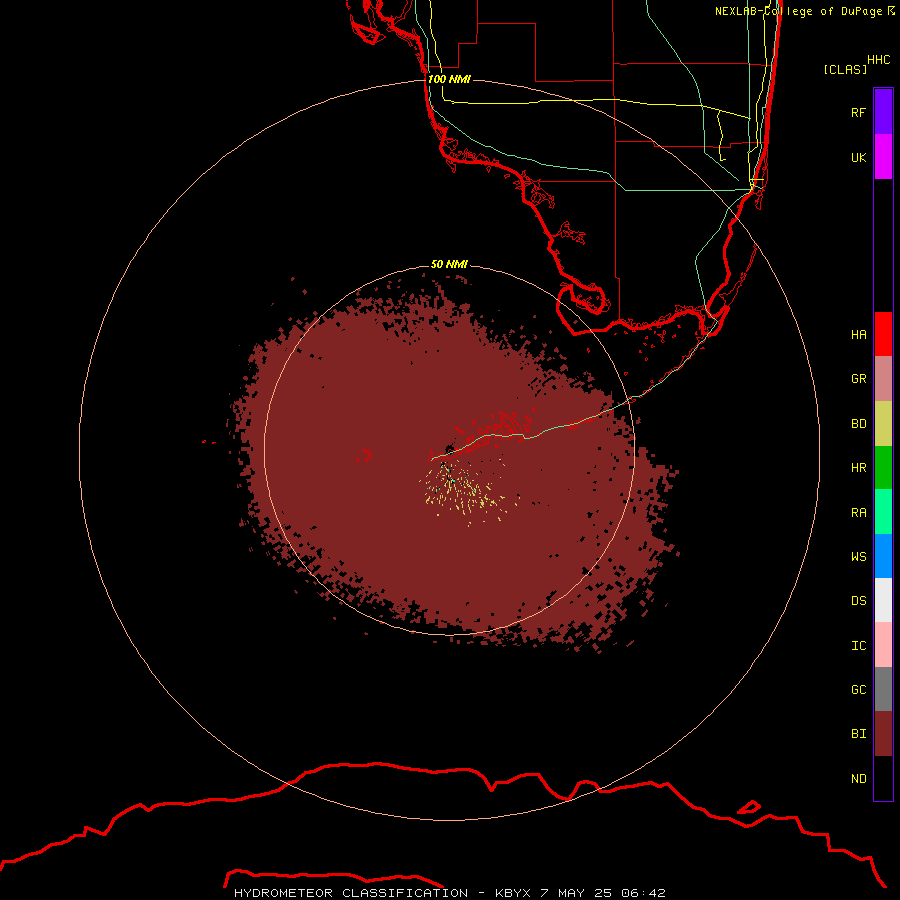Click the ND legend label
This screenshot has width=900, height=900.
click(858, 778)
